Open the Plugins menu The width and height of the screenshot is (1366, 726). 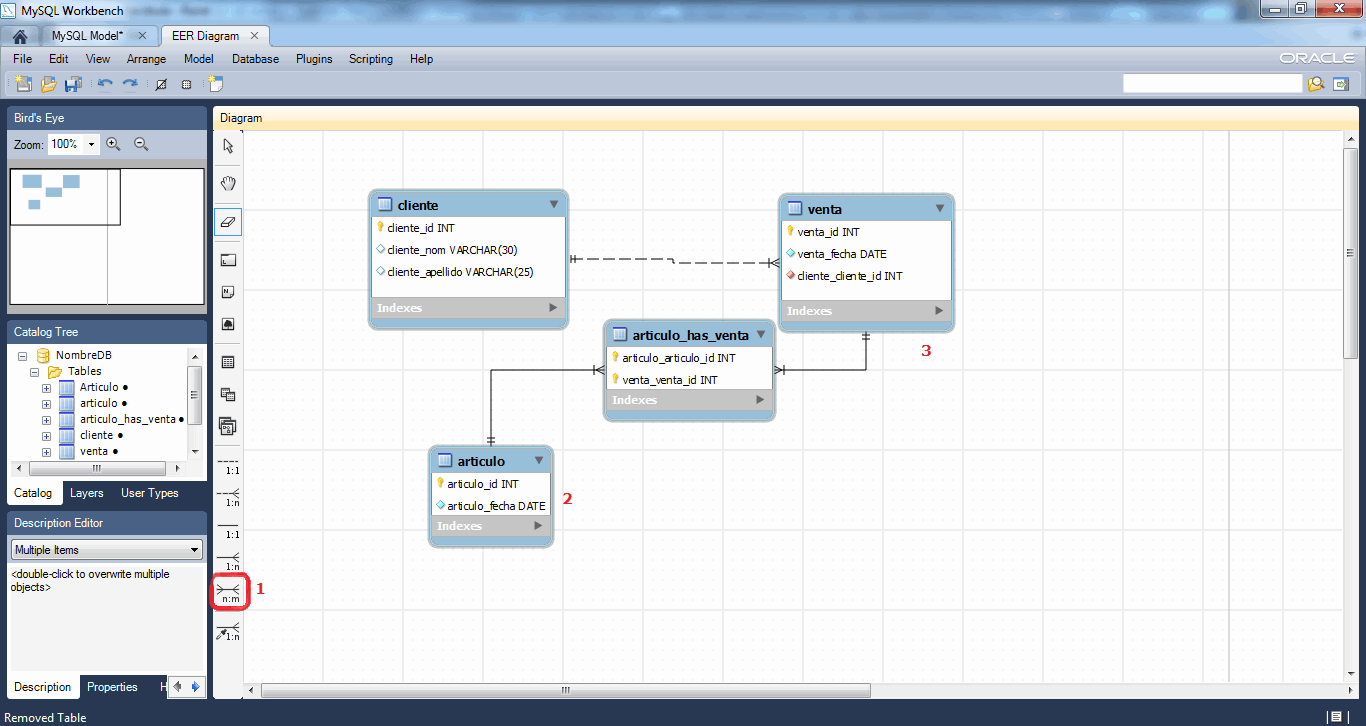pos(314,59)
